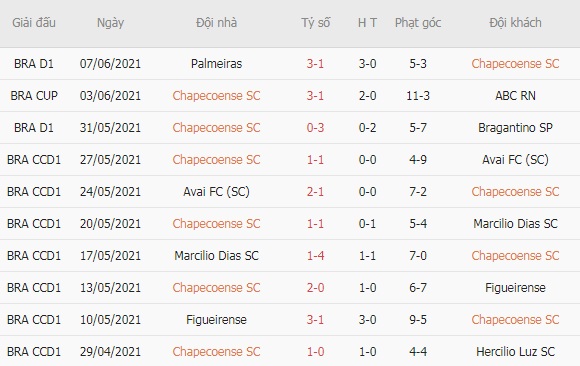This screenshot has width=580, height=366.
Task: Click Marcilio Dias SC as away team
Action: click(515, 224)
